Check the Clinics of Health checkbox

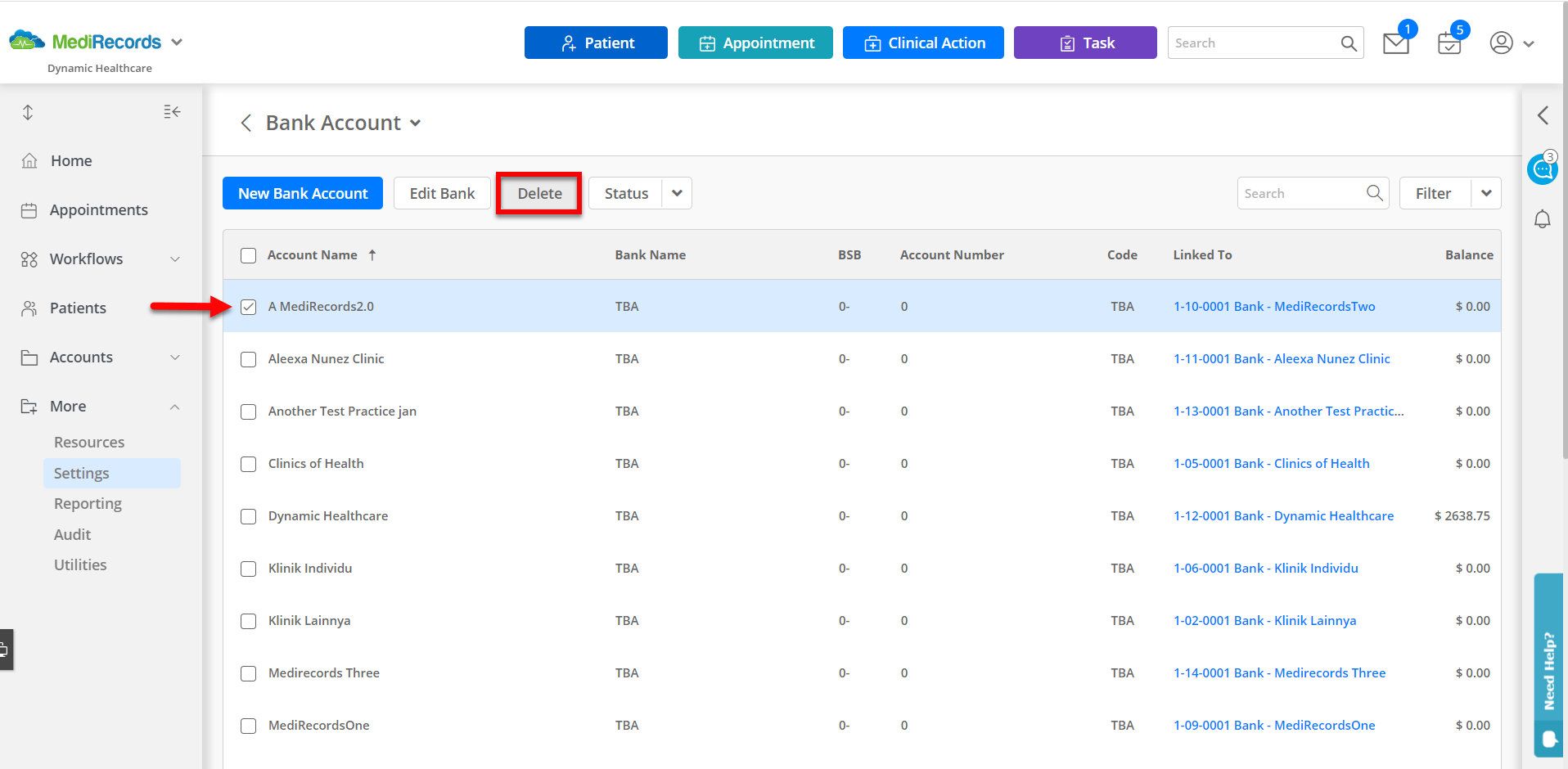pyautogui.click(x=249, y=464)
